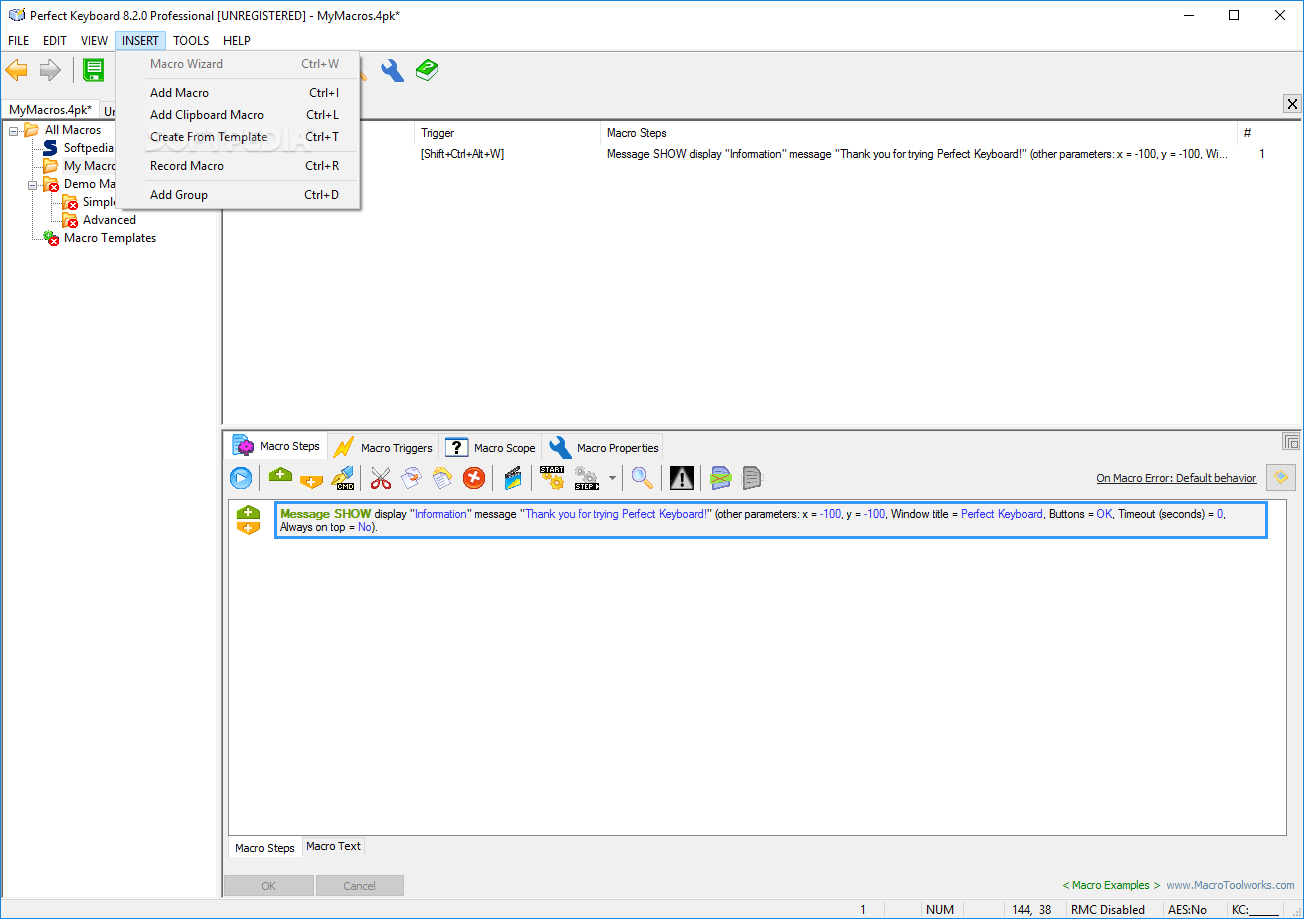Viewport: 1304px width, 919px height.
Task: Click the INSERT menu header
Action: (x=140, y=41)
